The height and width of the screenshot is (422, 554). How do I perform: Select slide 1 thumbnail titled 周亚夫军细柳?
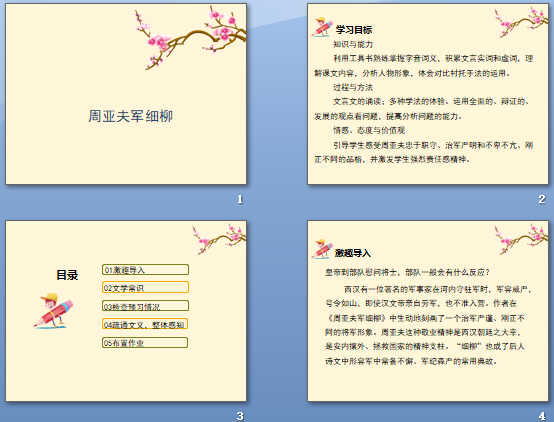coord(126,94)
